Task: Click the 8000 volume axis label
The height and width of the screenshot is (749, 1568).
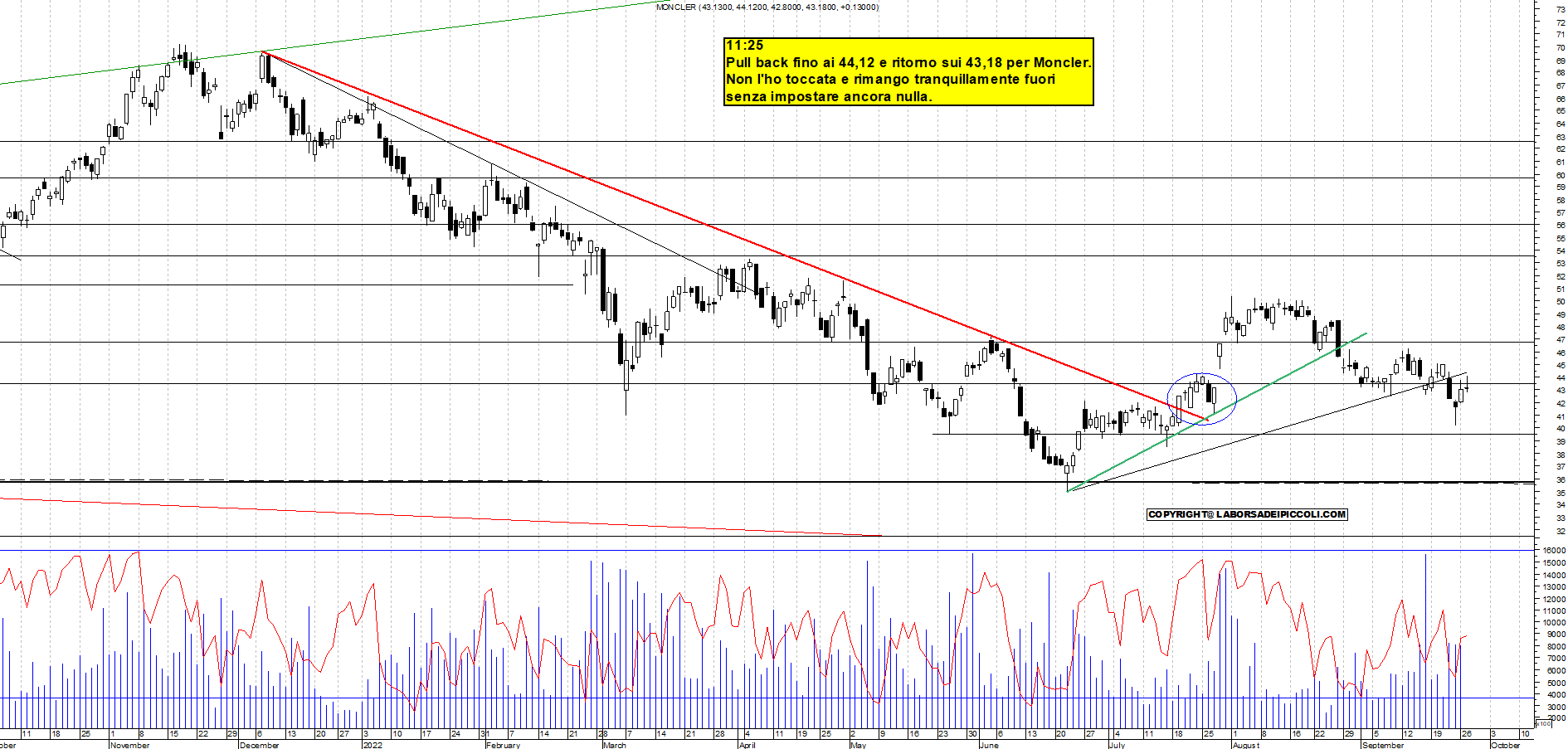Action: 1556,646
